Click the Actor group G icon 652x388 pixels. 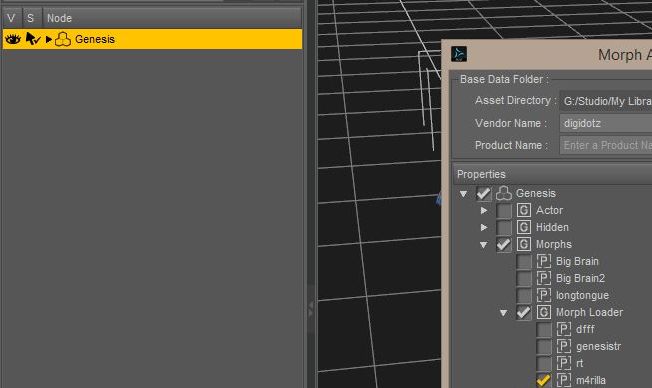[x=524, y=210]
